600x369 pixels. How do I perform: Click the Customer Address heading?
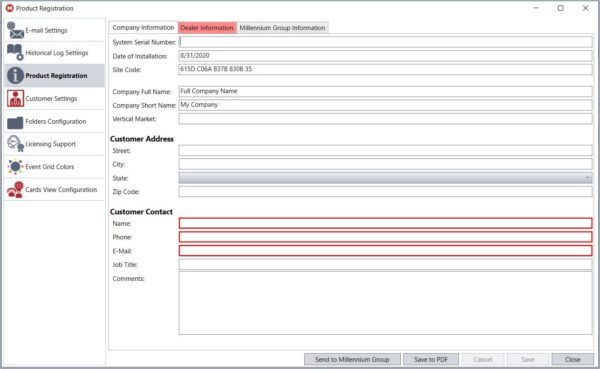coord(142,139)
